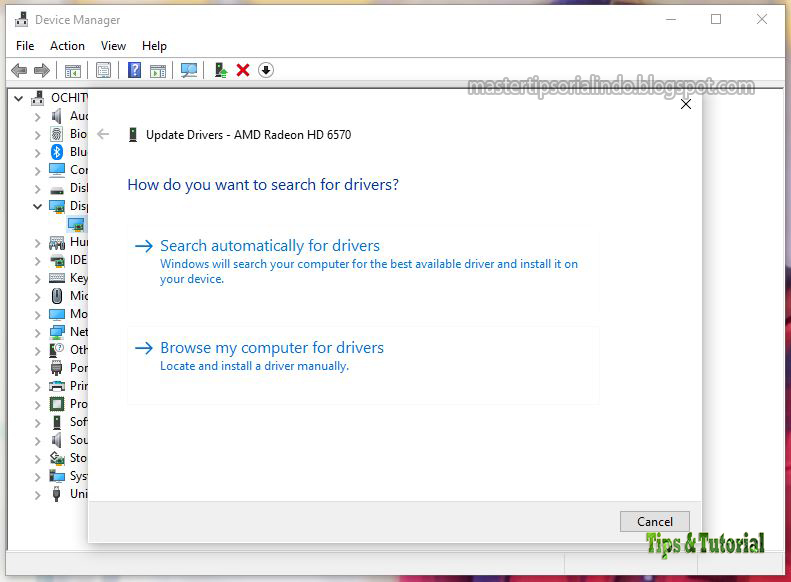Viewport: 791px width, 582px height.
Task: Click the Disable device down-arrow icon
Action: [x=266, y=70]
